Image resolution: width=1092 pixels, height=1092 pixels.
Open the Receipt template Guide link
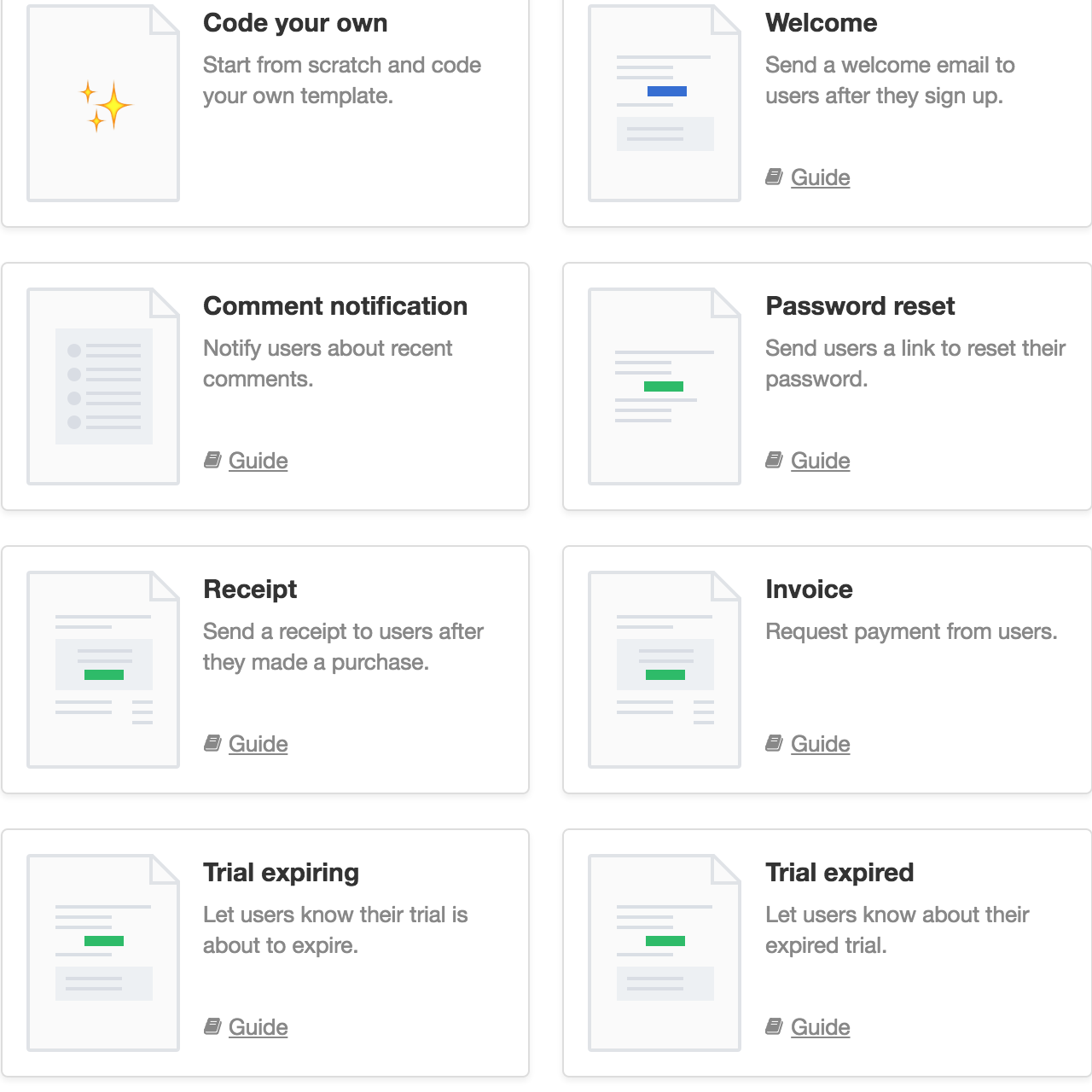[258, 744]
